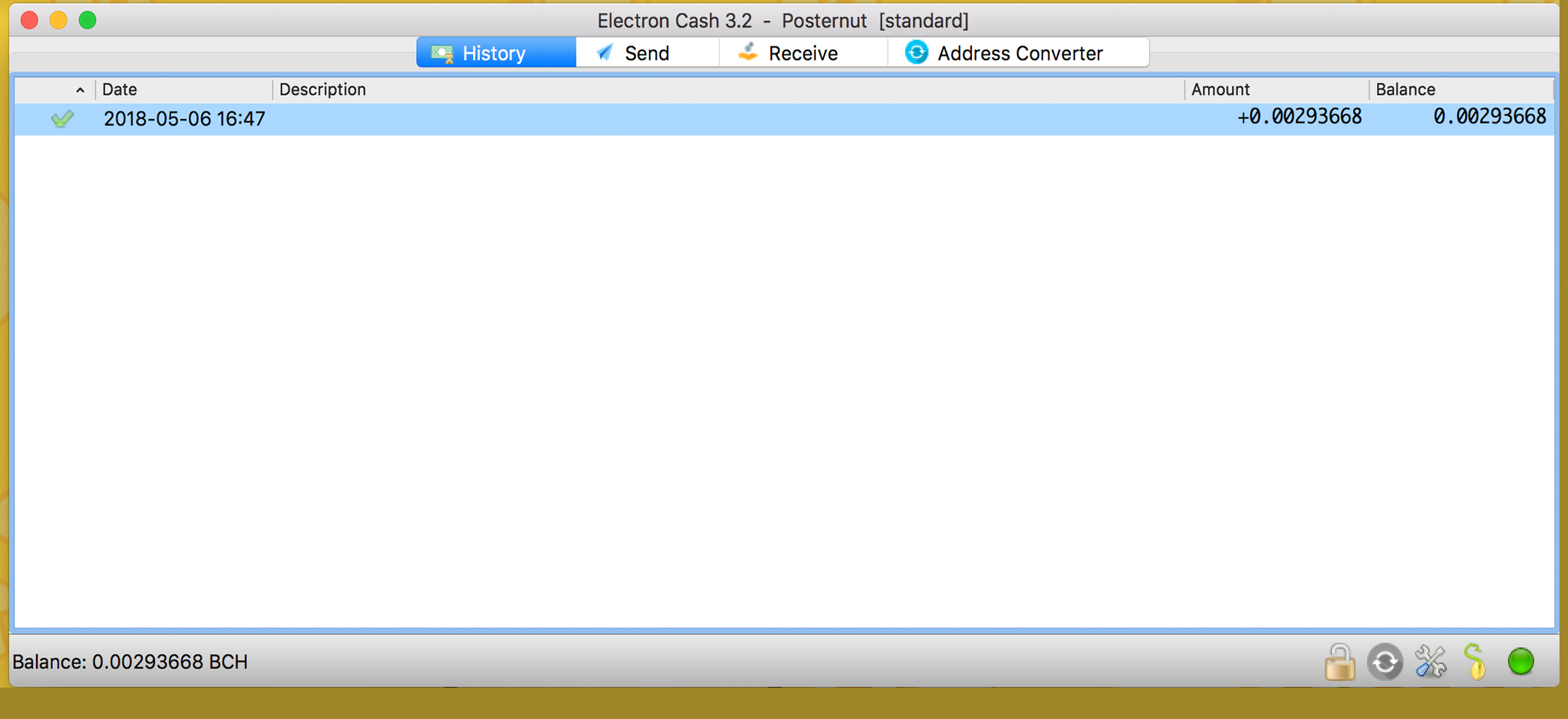This screenshot has height=719, width=1568.
Task: Click the green network status indicator
Action: [1521, 661]
